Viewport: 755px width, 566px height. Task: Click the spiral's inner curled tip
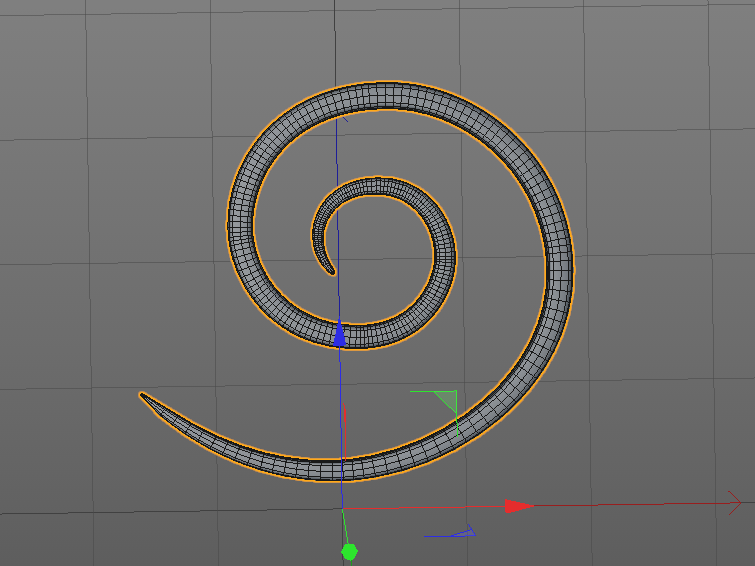click(x=330, y=271)
